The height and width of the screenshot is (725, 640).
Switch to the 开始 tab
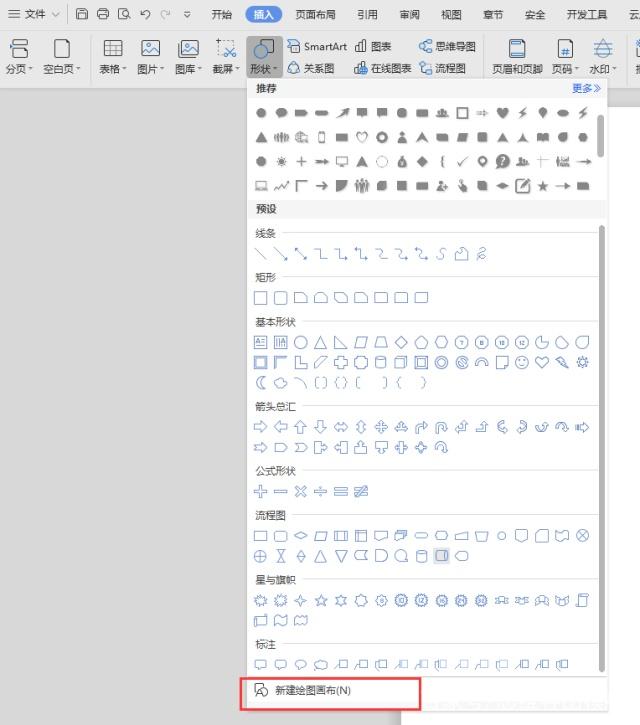222,15
